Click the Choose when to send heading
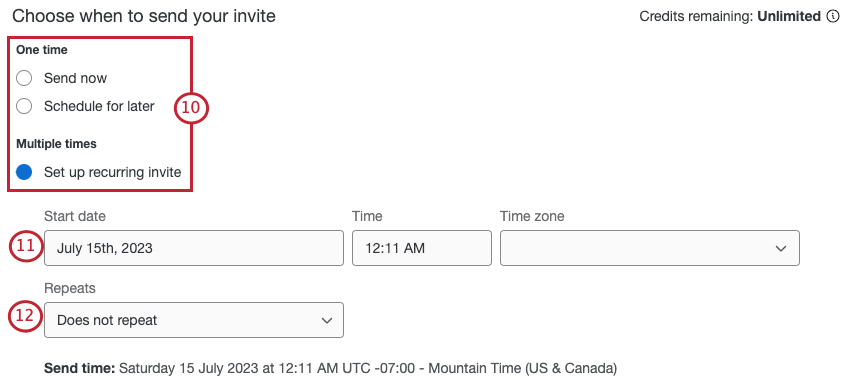This screenshot has height=392, width=850. (144, 16)
